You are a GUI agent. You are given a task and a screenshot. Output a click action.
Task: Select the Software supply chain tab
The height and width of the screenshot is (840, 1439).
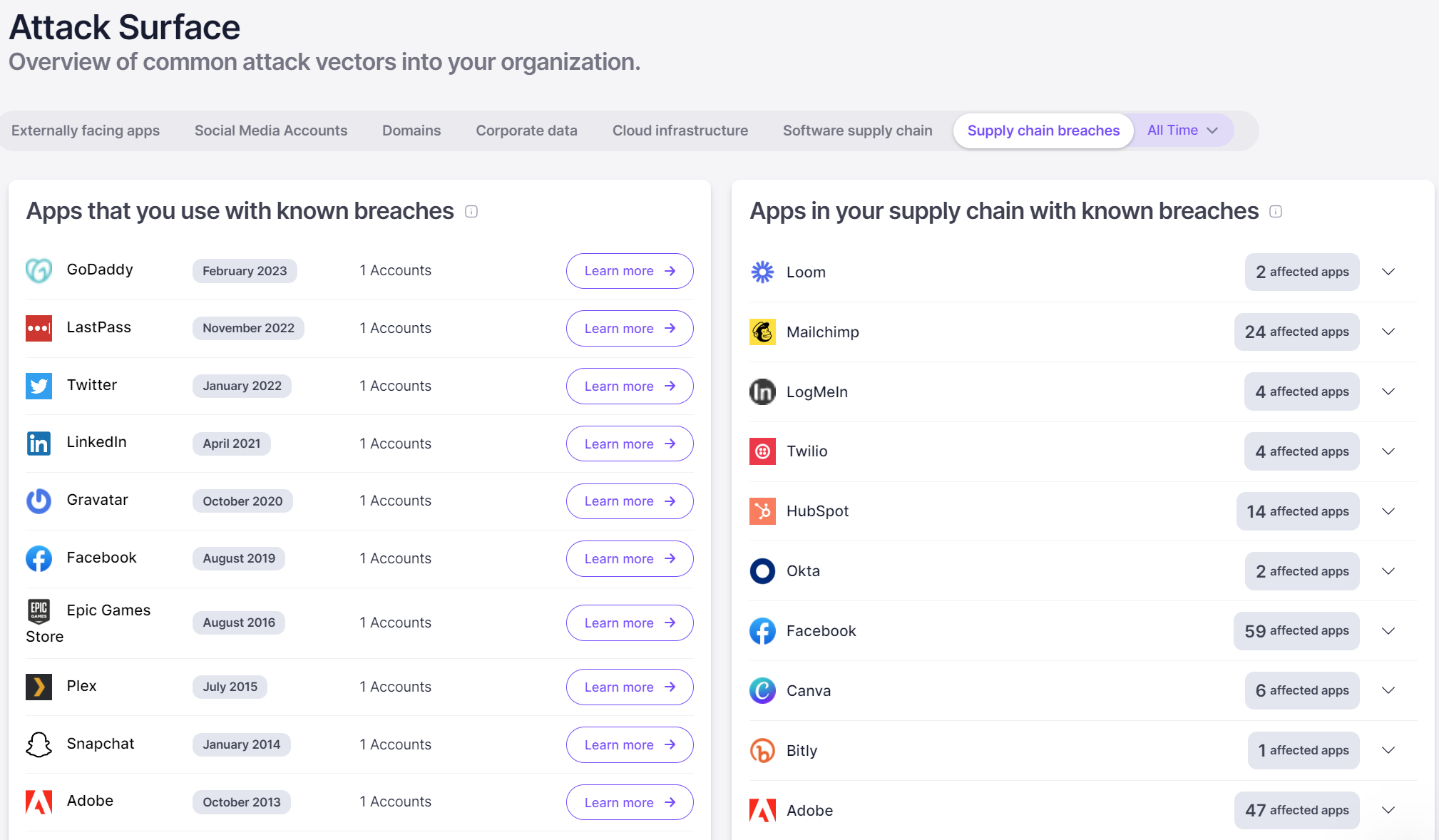pyautogui.click(x=858, y=130)
